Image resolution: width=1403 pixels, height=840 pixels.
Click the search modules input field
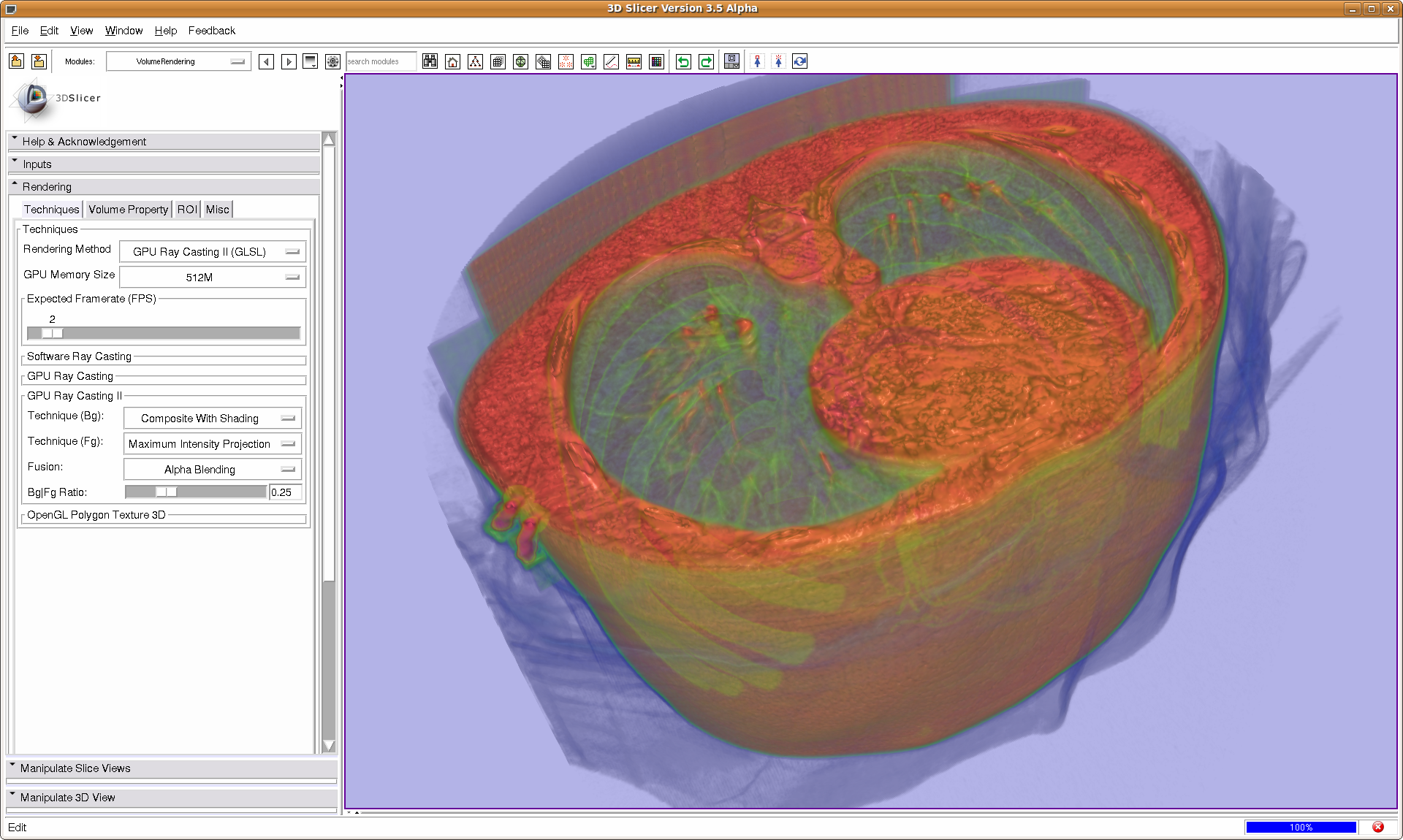[380, 61]
